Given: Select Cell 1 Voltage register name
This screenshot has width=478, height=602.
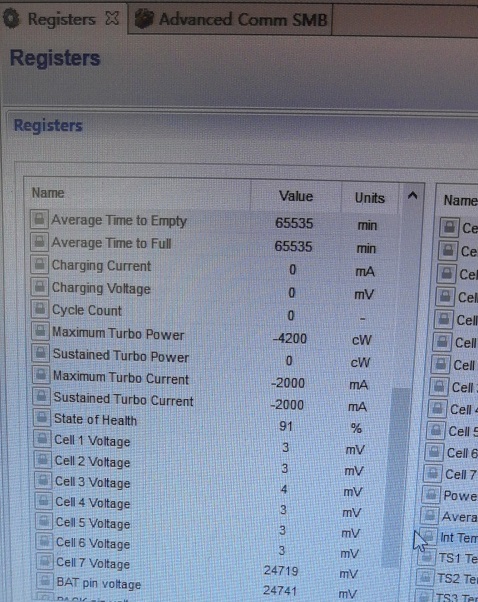Looking at the screenshot, I should [x=92, y=441].
